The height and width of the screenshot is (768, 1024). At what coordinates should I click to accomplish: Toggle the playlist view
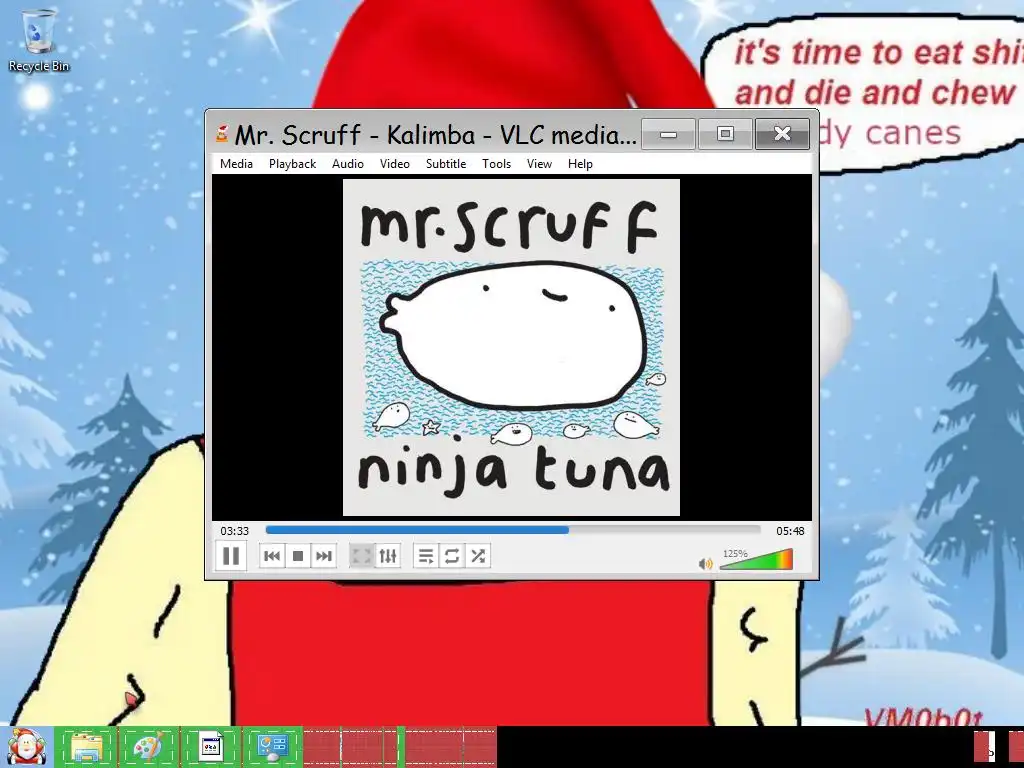click(x=426, y=556)
